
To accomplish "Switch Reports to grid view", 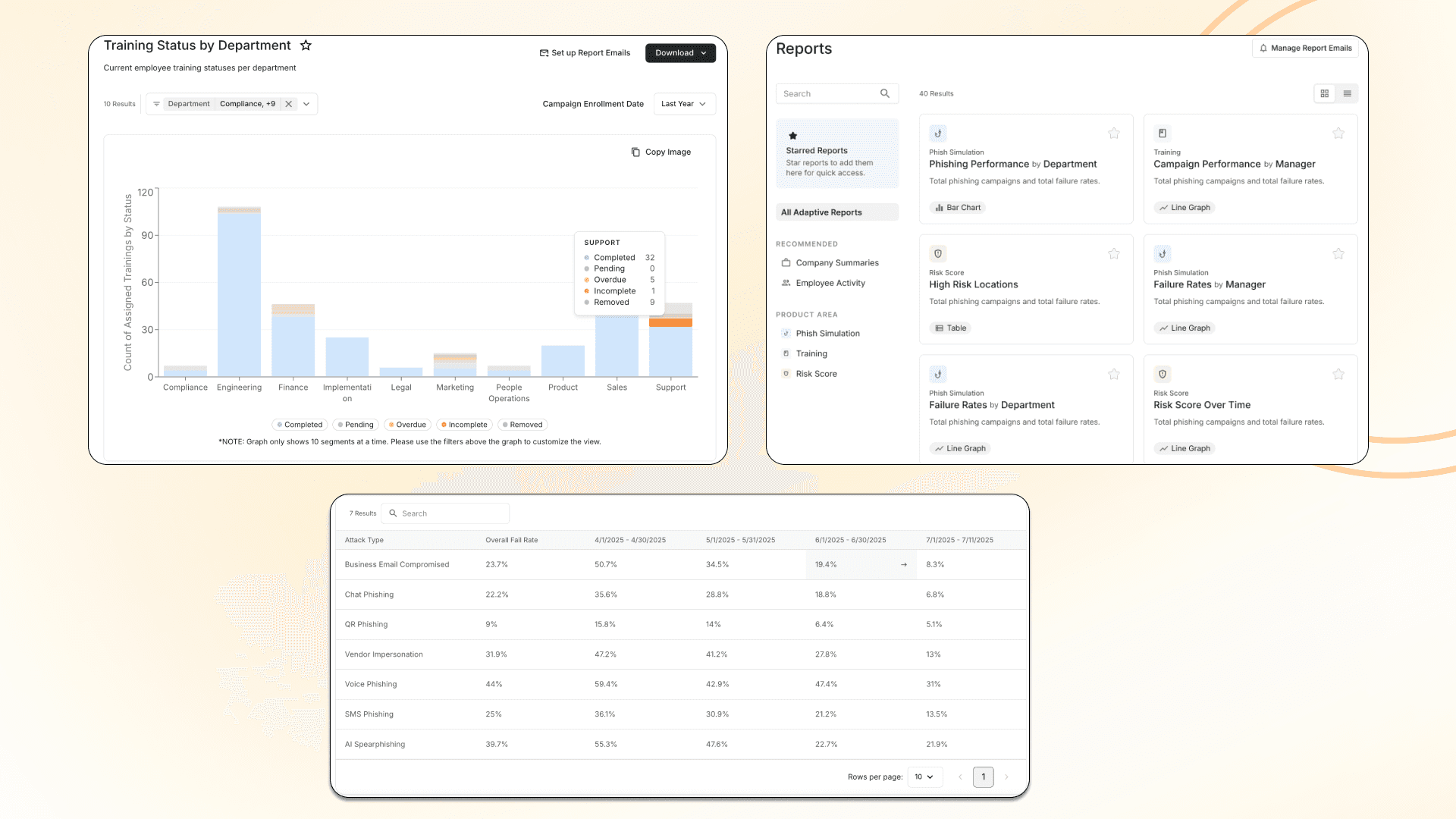I will pos(1325,93).
